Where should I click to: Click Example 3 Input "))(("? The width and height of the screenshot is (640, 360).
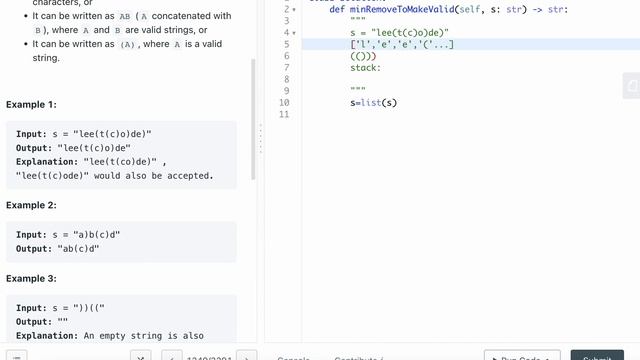89,308
